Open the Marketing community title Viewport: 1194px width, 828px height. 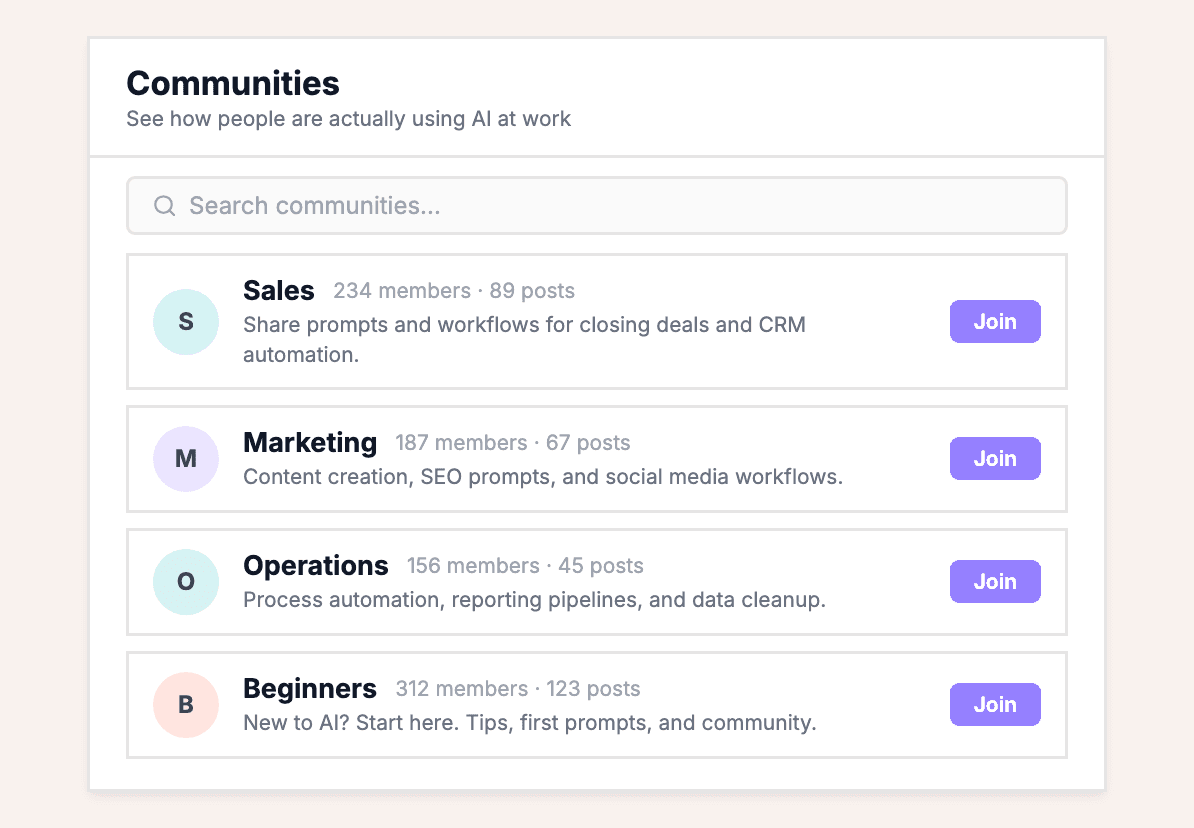(310, 442)
